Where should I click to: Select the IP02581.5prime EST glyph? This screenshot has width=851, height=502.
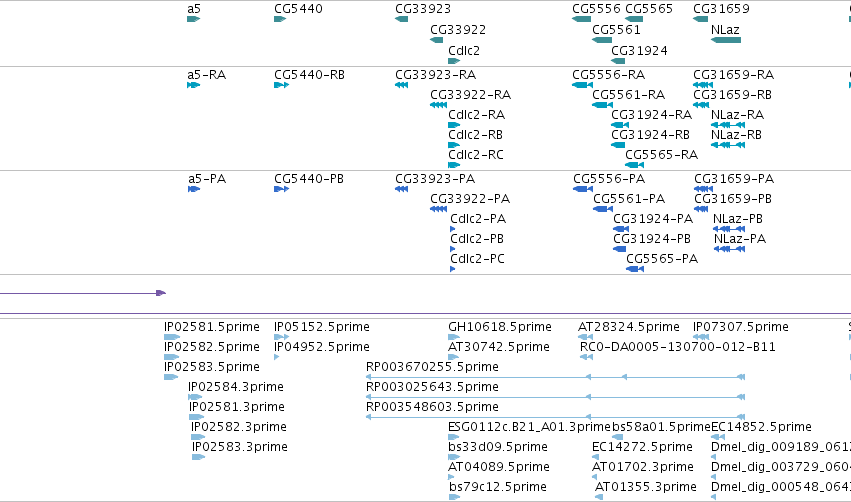[172, 337]
